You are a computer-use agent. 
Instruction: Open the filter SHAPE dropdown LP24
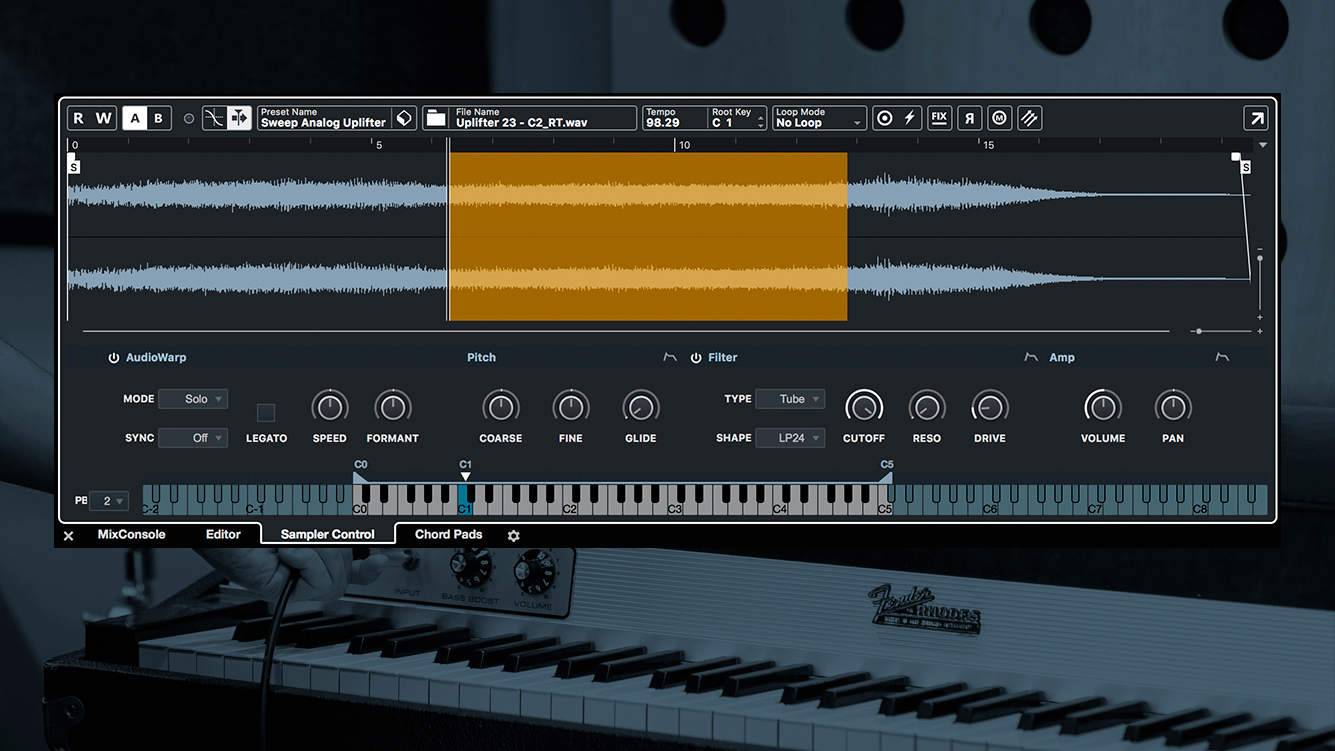[x=790, y=438]
